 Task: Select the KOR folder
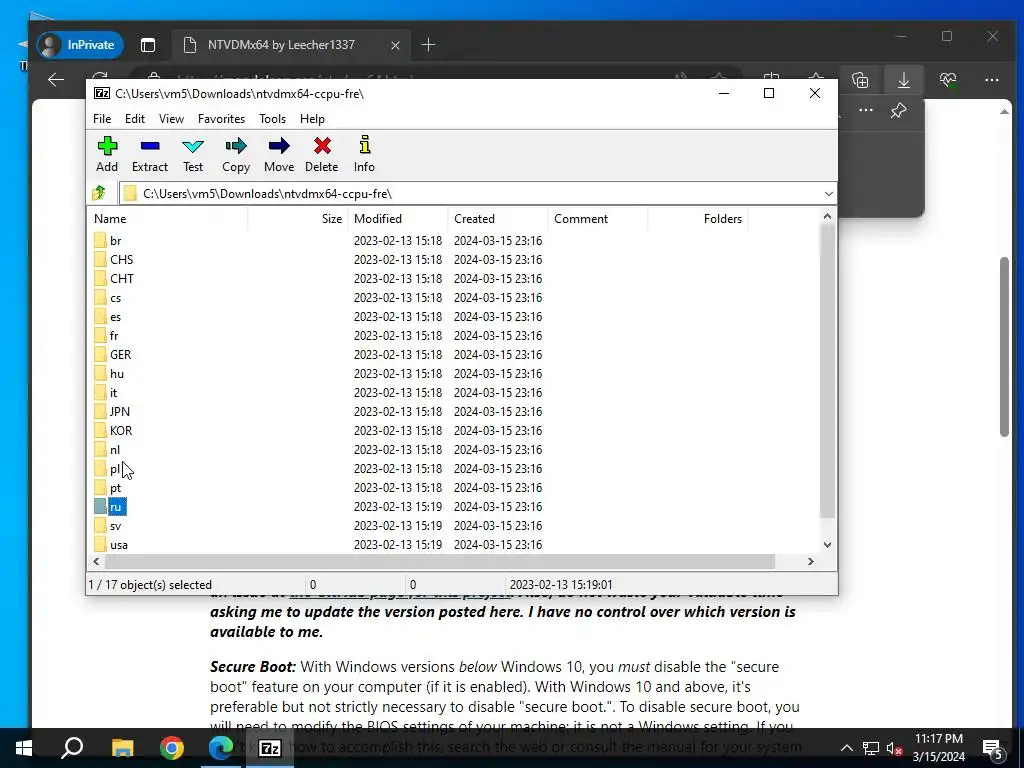click(113, 430)
